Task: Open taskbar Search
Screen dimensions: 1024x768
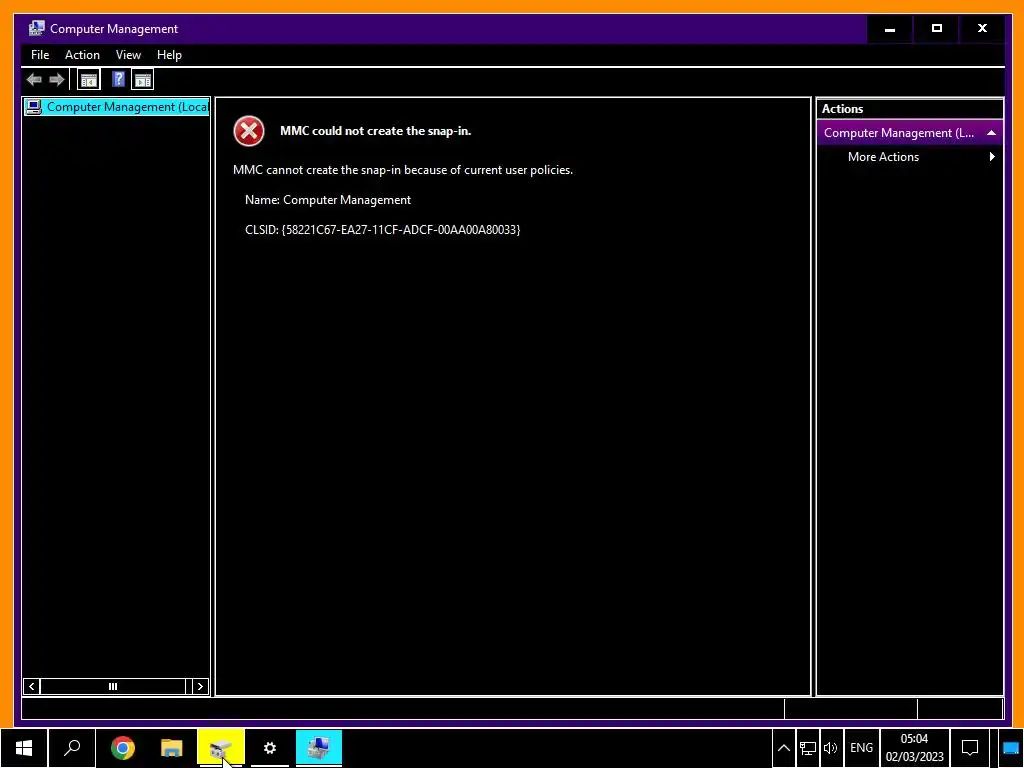Action: 72,748
